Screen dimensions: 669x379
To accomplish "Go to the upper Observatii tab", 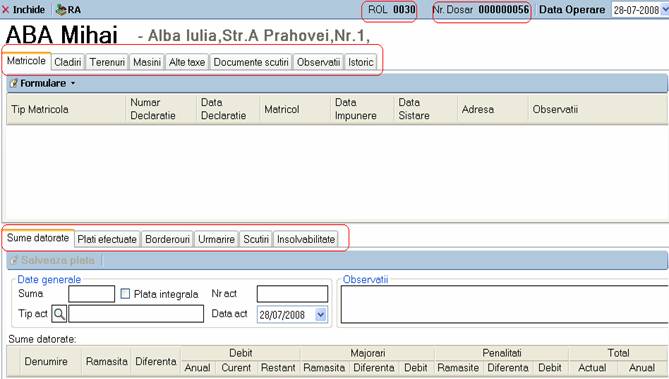I will (x=318, y=62).
